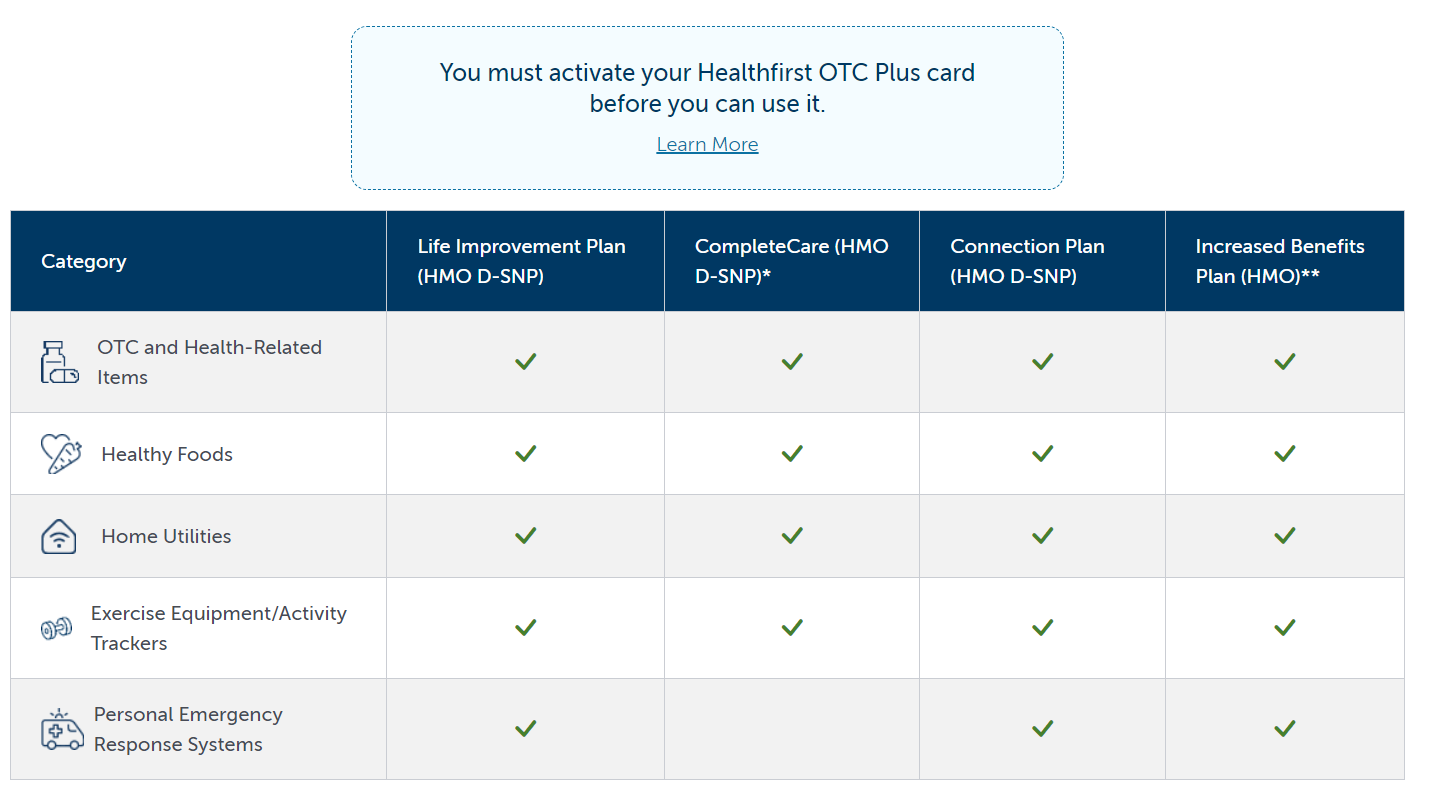Select the Increased Benefits Plan column header
This screenshot has height=798, width=1450.
[x=1285, y=261]
